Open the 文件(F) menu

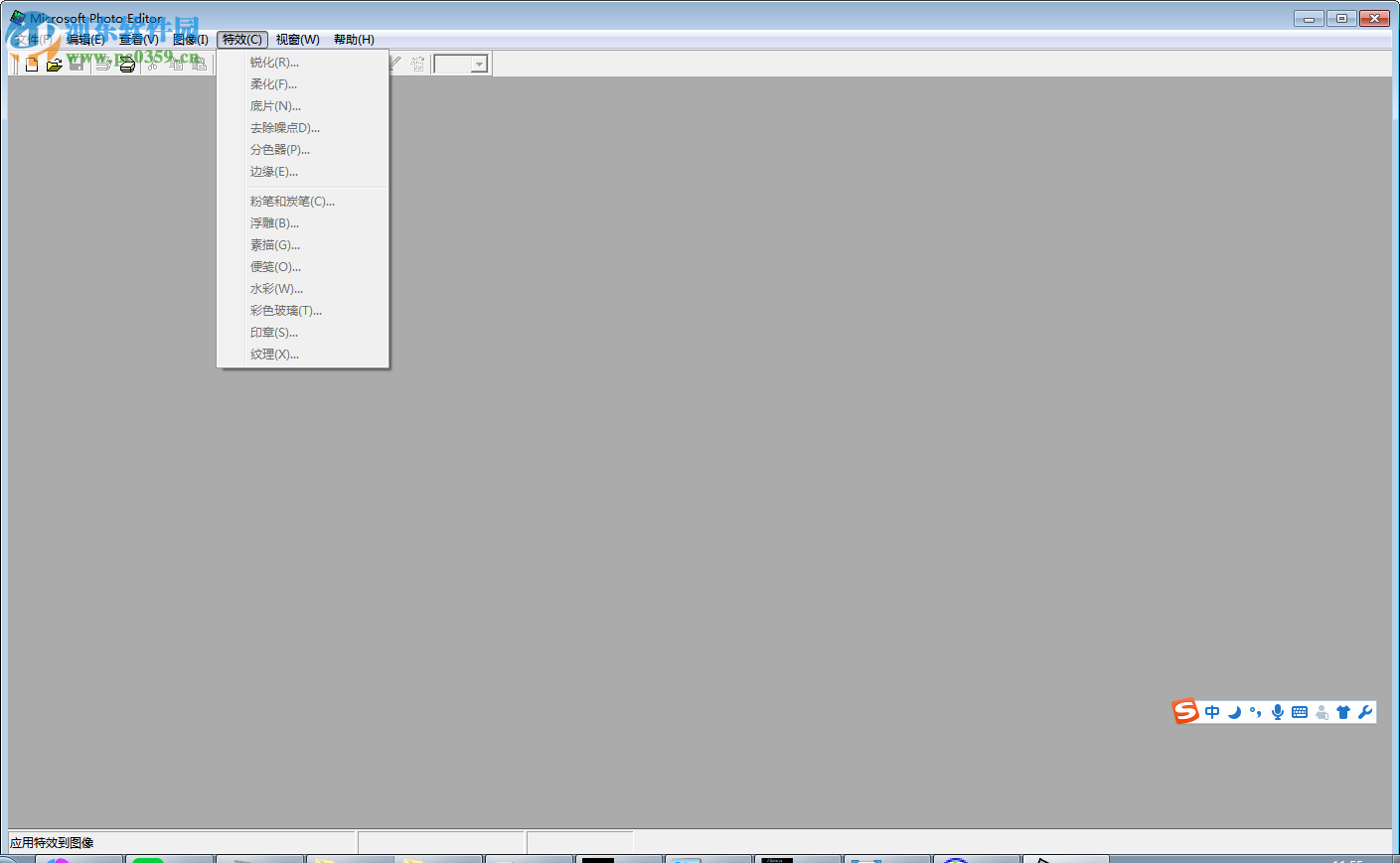(33, 40)
